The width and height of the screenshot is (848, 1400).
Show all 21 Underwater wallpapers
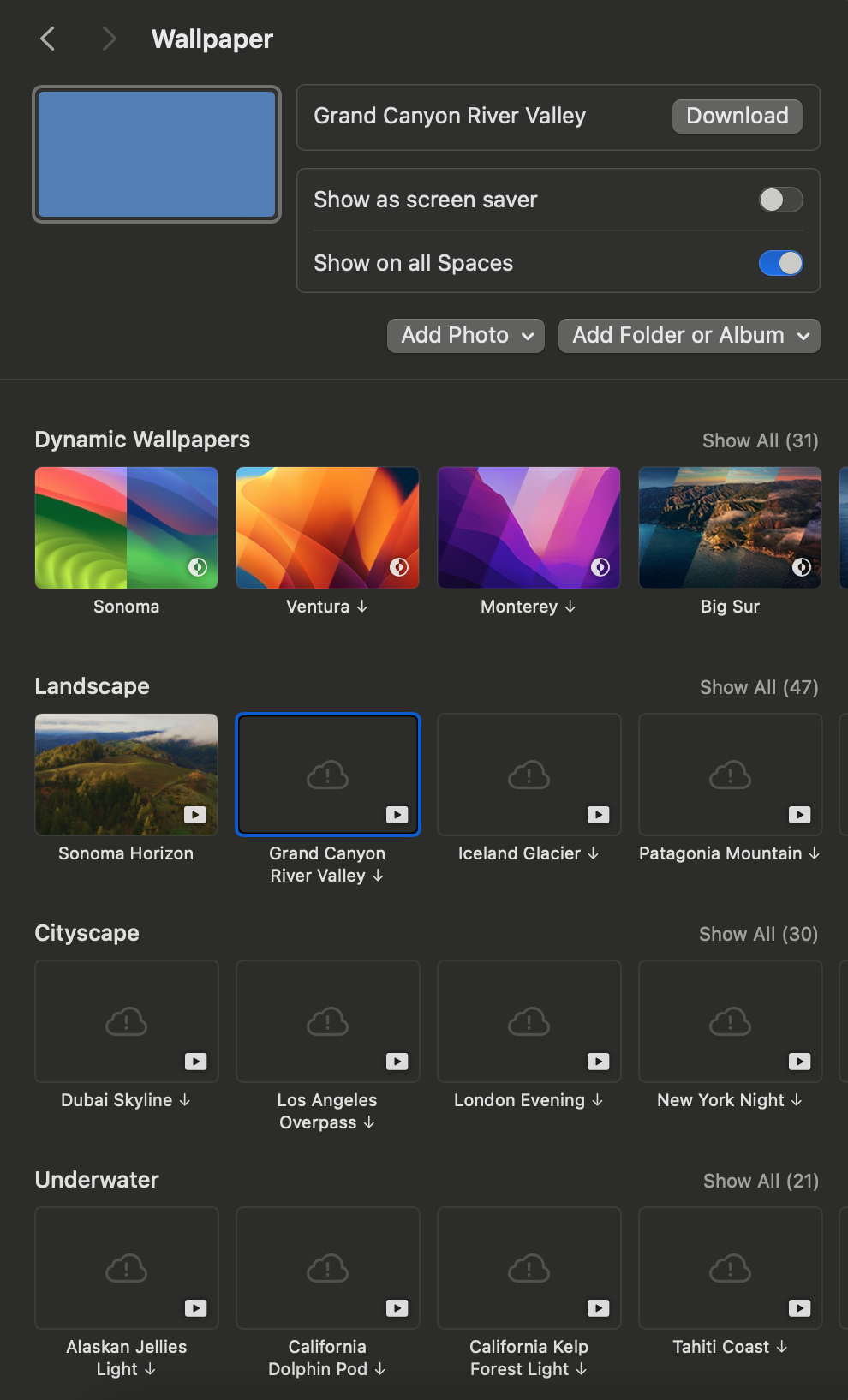point(761,1181)
